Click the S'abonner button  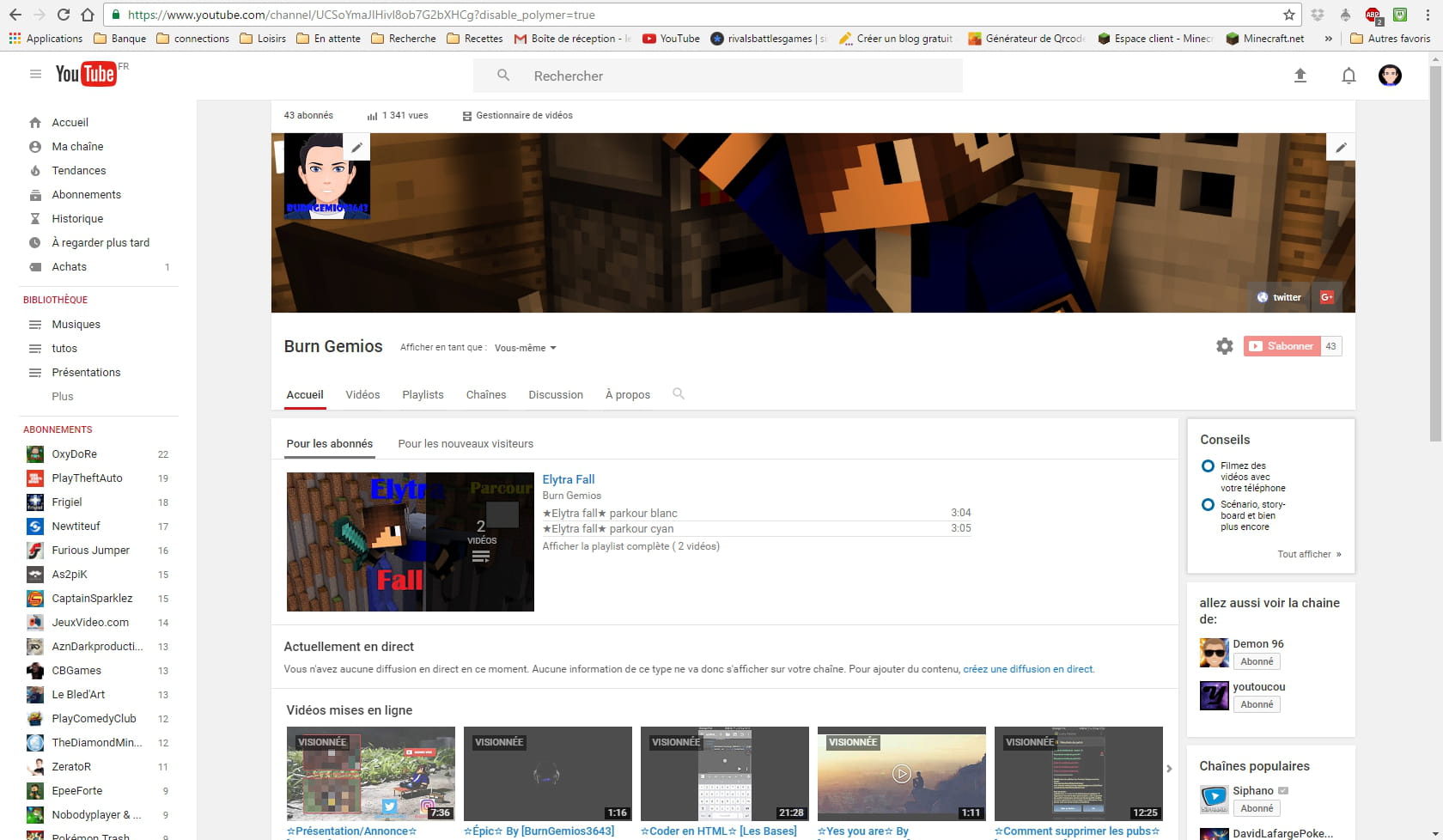tap(1282, 346)
